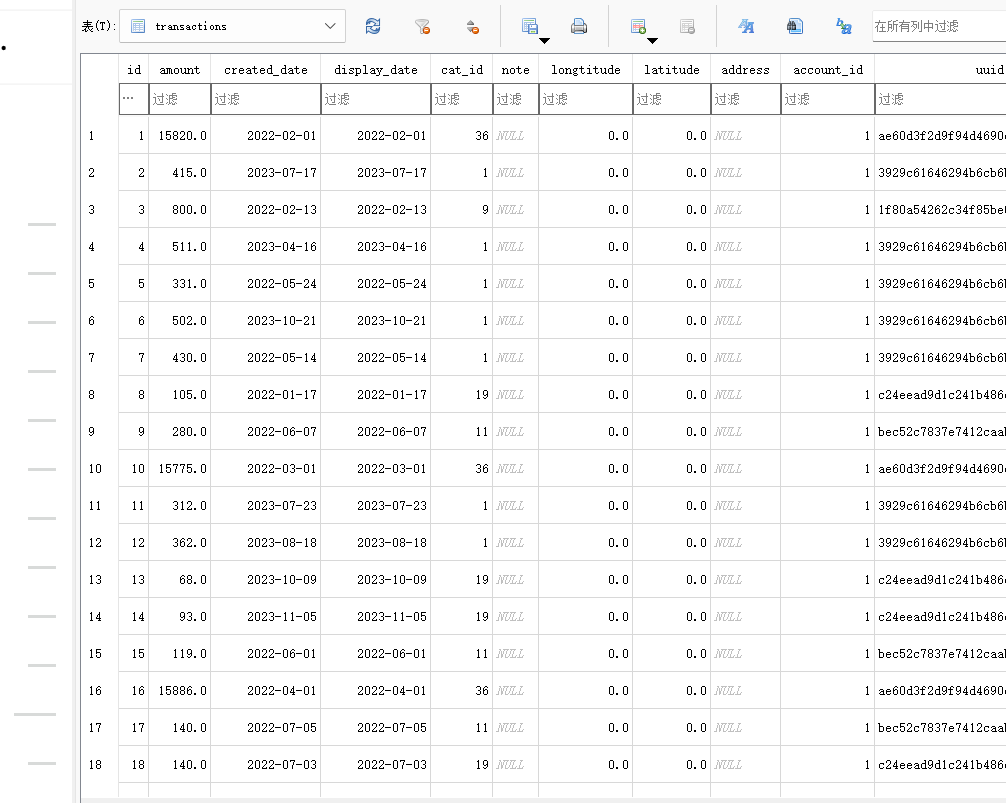Focus the address filter field
Viewport: 1006px width, 803px height.
746,99
